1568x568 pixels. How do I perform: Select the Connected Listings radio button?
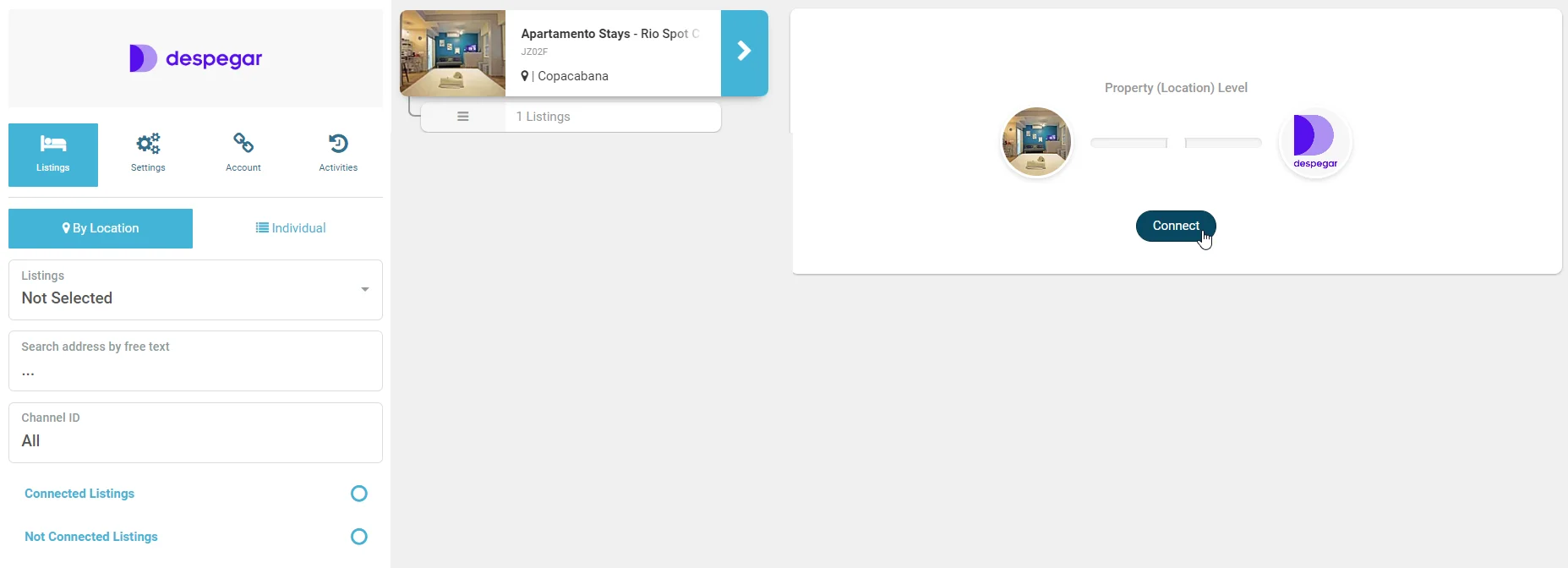[x=359, y=494]
